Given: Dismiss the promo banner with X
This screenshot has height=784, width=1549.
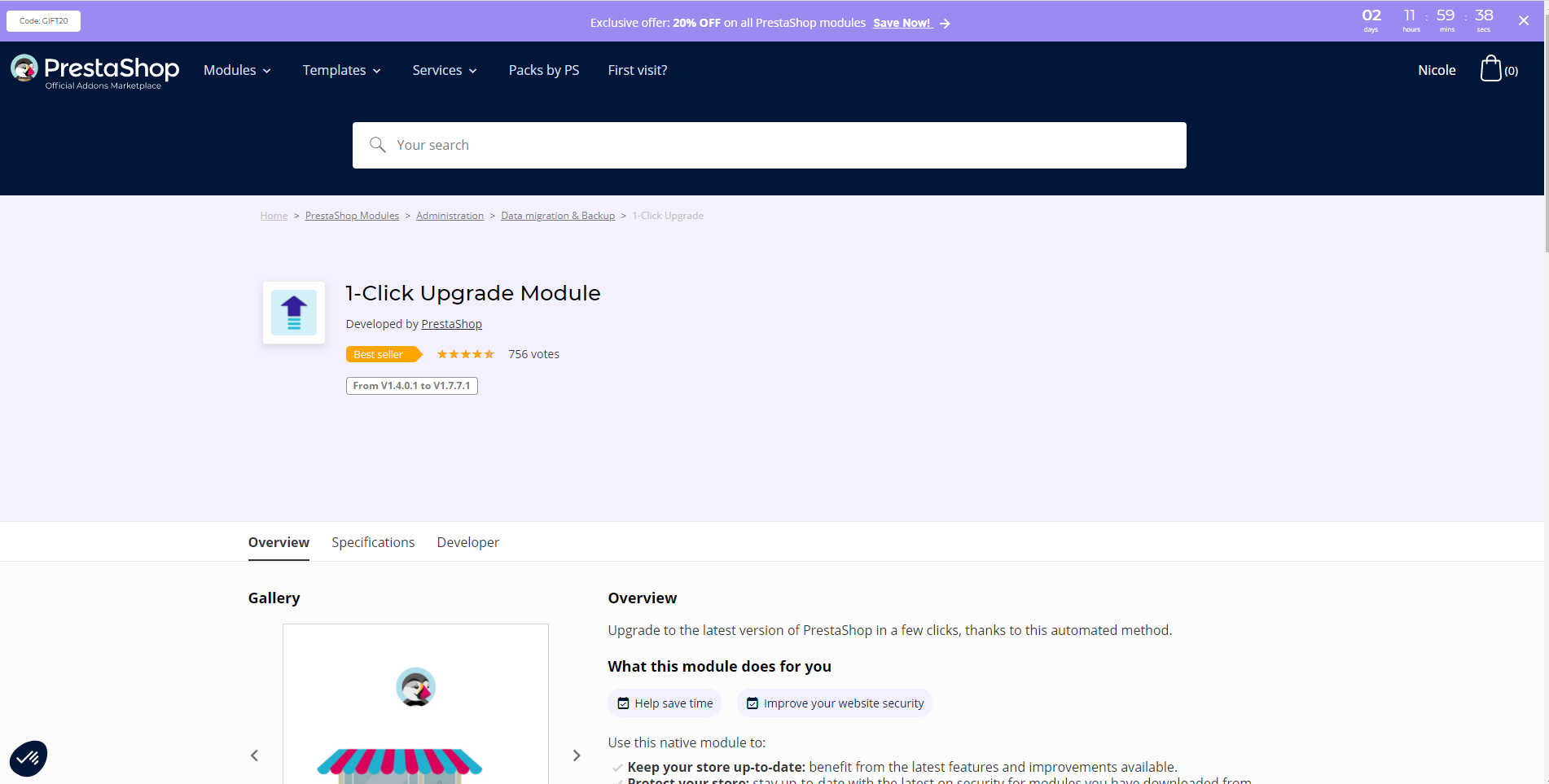Looking at the screenshot, I should [1523, 20].
